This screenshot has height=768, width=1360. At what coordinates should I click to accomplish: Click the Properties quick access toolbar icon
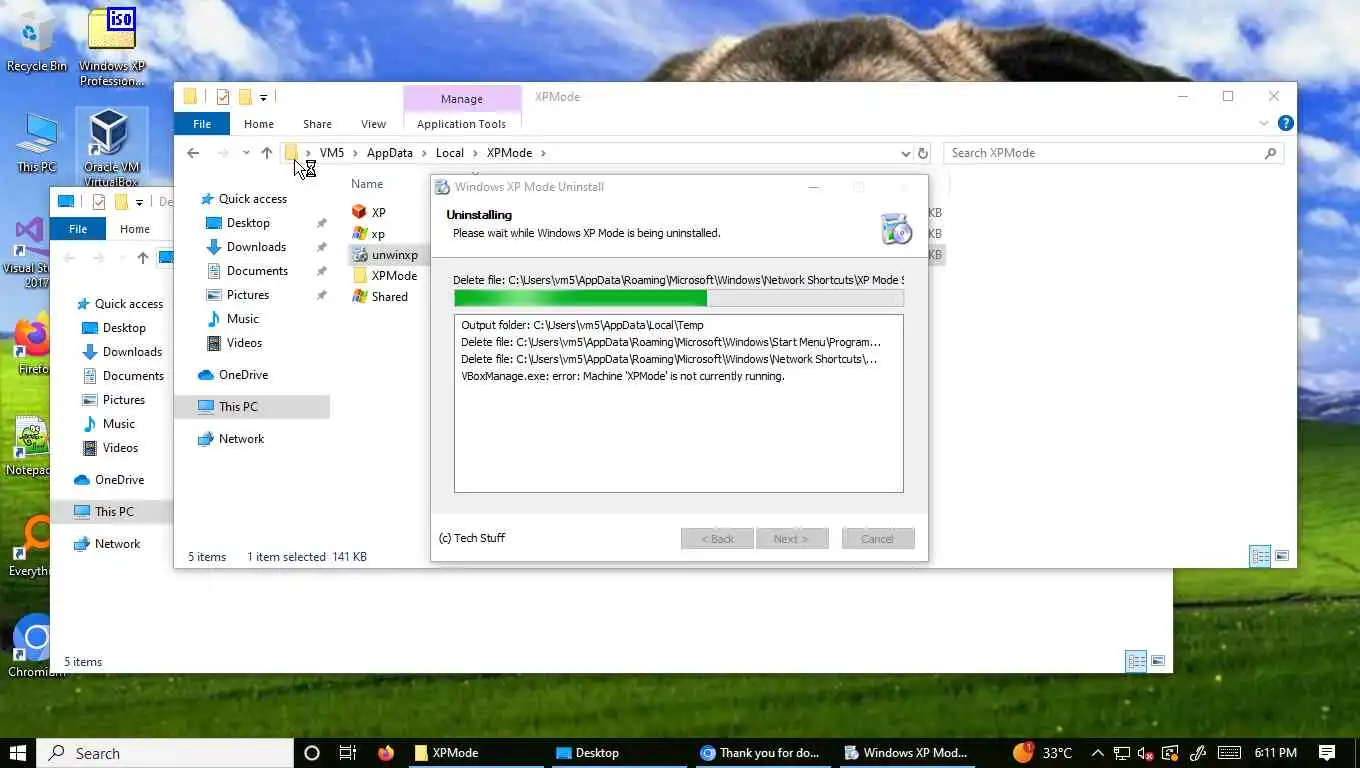point(223,97)
